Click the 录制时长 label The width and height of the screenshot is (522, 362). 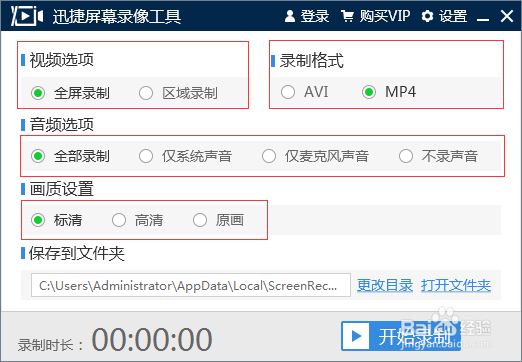tap(50, 345)
